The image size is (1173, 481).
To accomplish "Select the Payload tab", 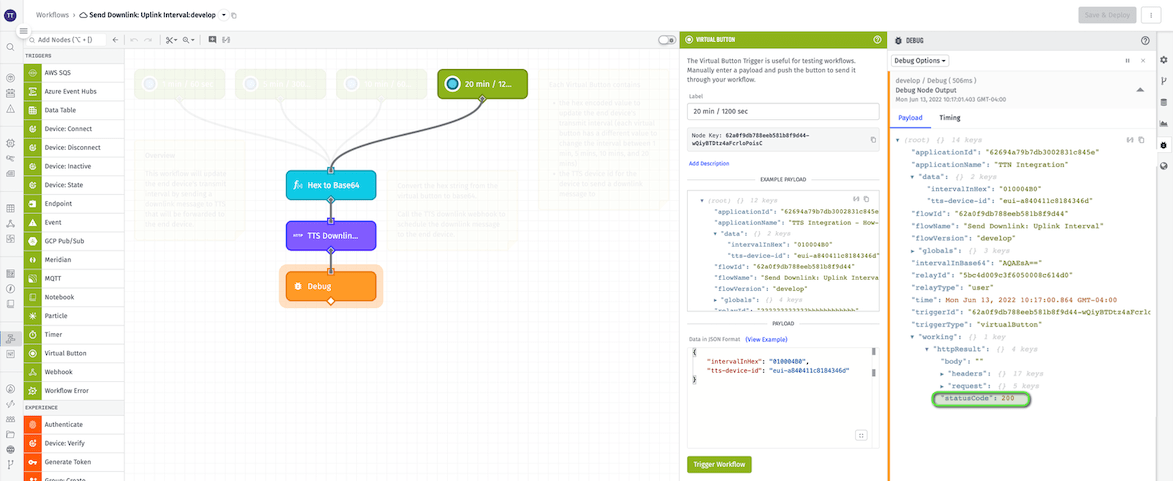I will click(x=910, y=118).
